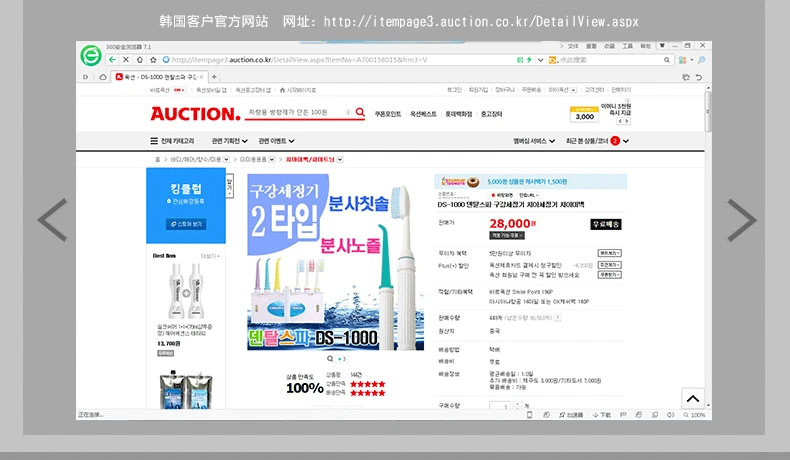
Task: Open the 옥션베스트 link
Action: coord(423,114)
